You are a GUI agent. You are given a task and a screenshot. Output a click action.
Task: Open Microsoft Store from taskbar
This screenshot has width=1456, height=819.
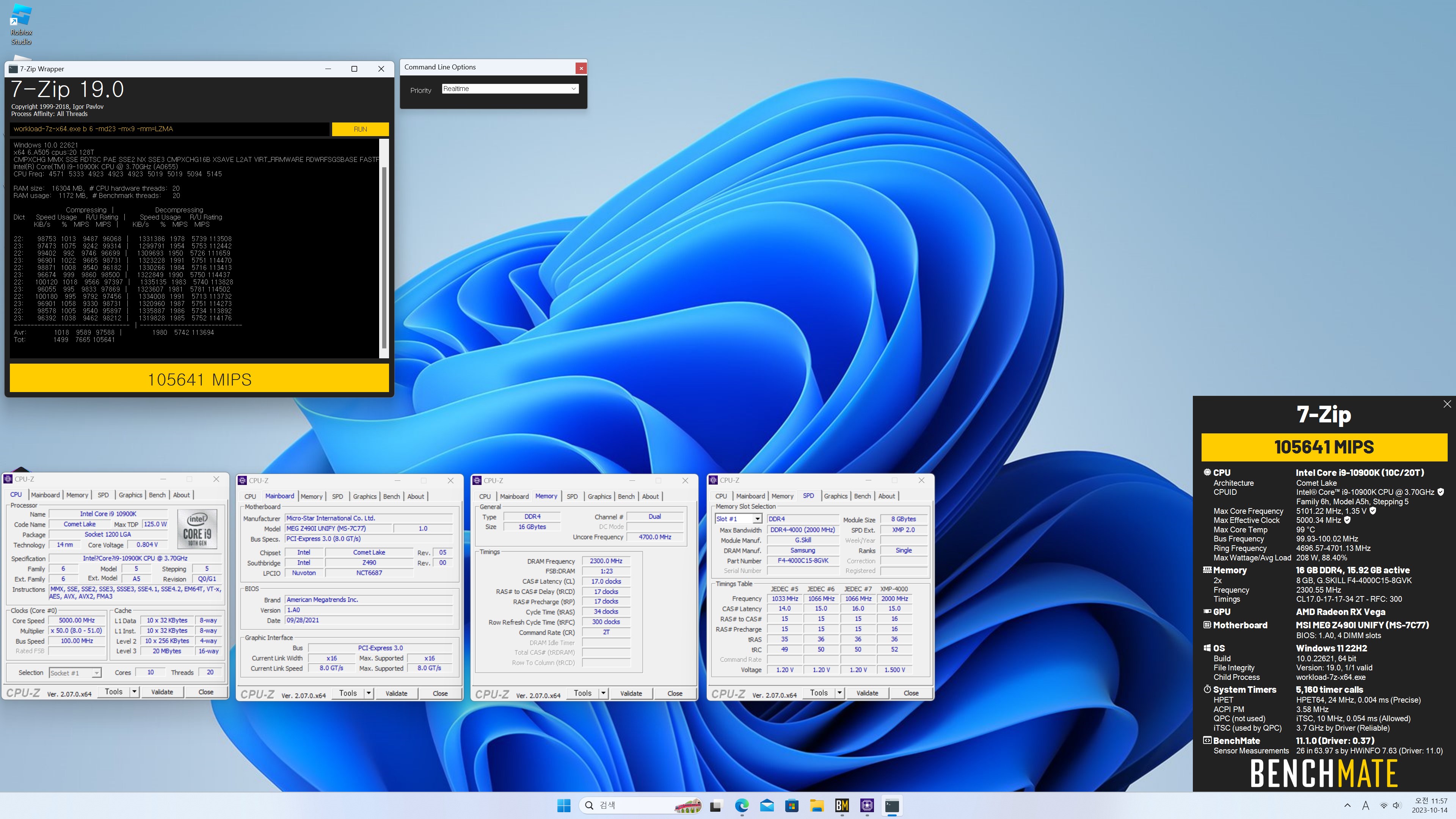tap(792, 805)
